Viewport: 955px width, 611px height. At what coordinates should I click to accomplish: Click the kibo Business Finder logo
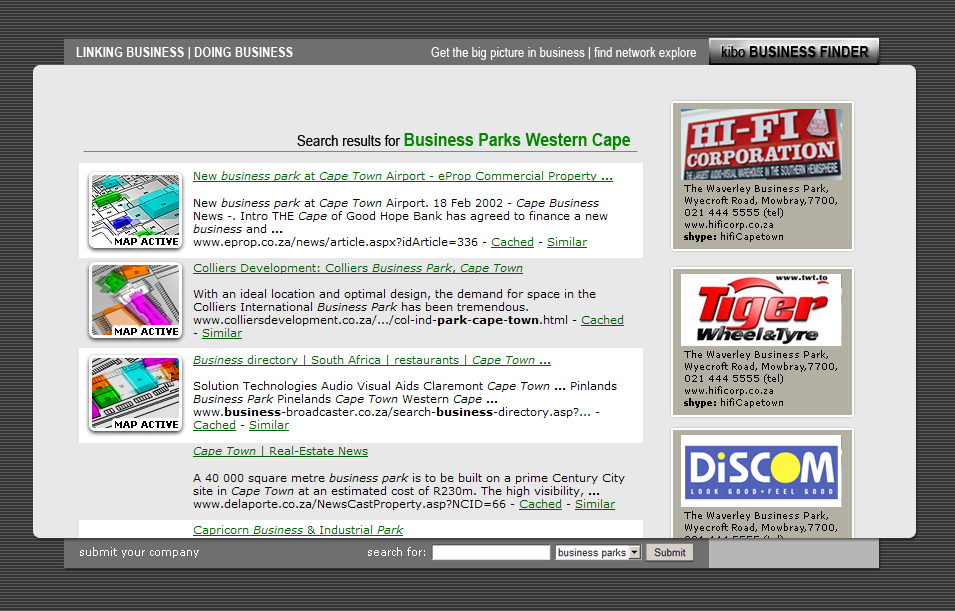[794, 52]
